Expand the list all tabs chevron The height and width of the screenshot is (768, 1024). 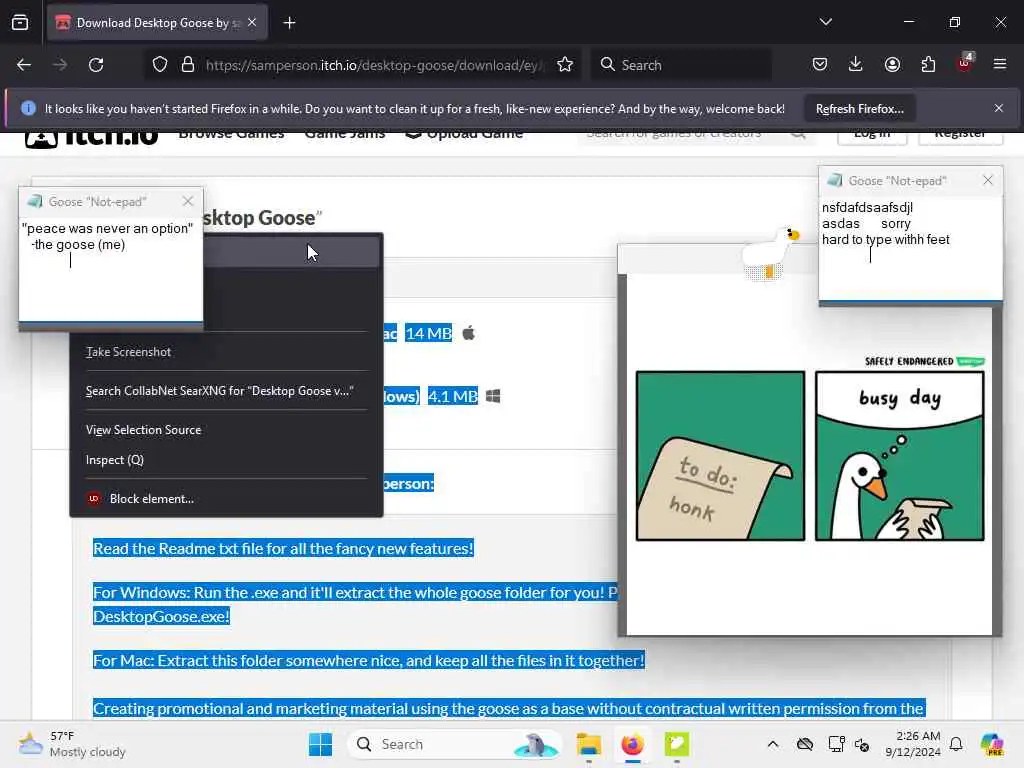pos(825,22)
